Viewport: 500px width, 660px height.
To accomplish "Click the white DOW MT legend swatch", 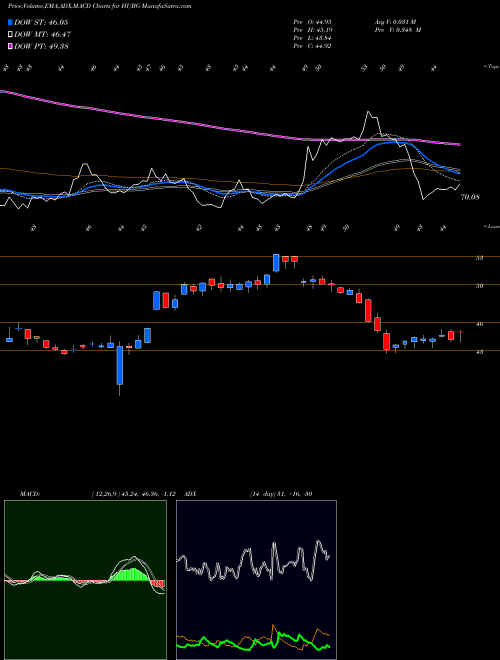I will pos(11,35).
